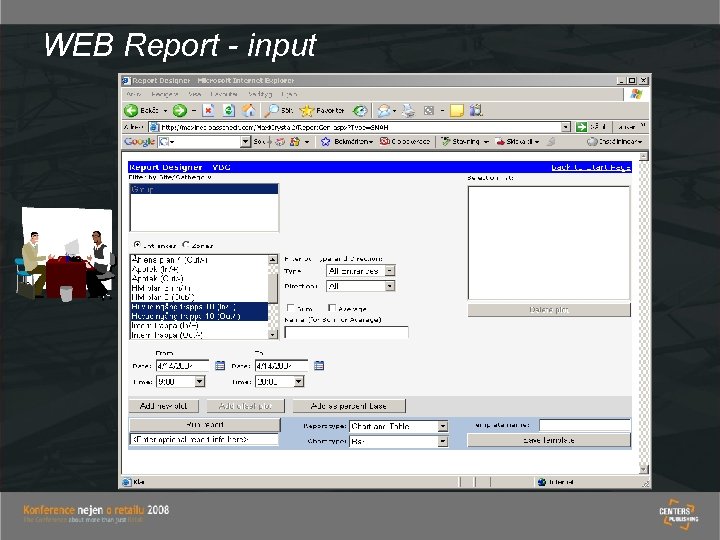720x540 pixels.
Task: Click the page vertical scrollbar down arrow
Action: click(643, 469)
